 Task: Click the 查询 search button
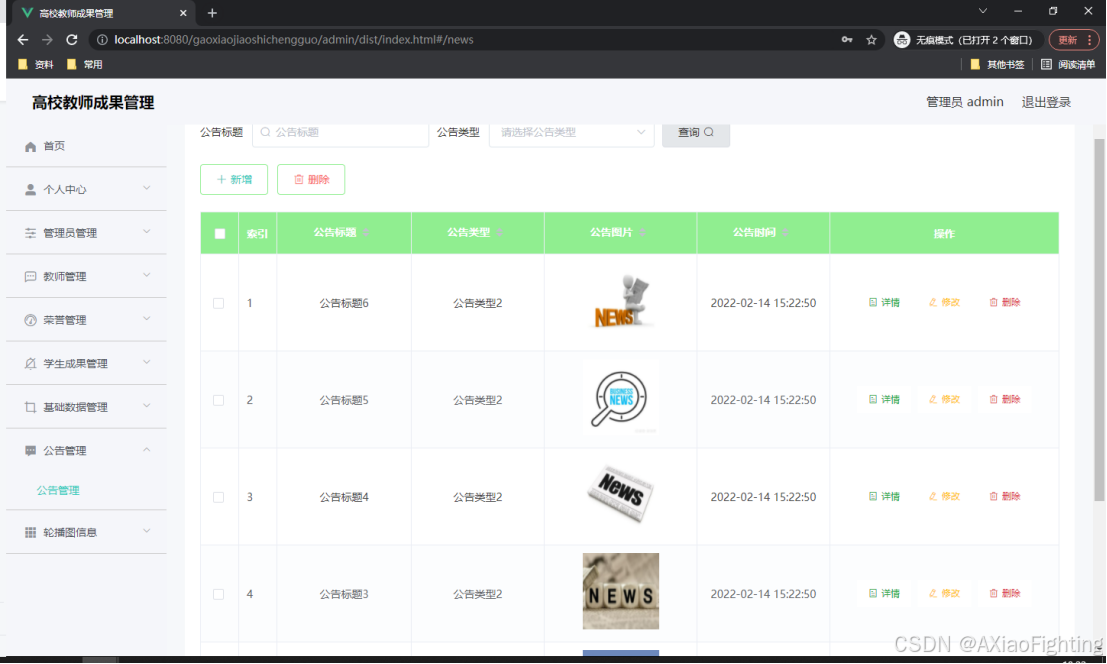[x=695, y=133]
